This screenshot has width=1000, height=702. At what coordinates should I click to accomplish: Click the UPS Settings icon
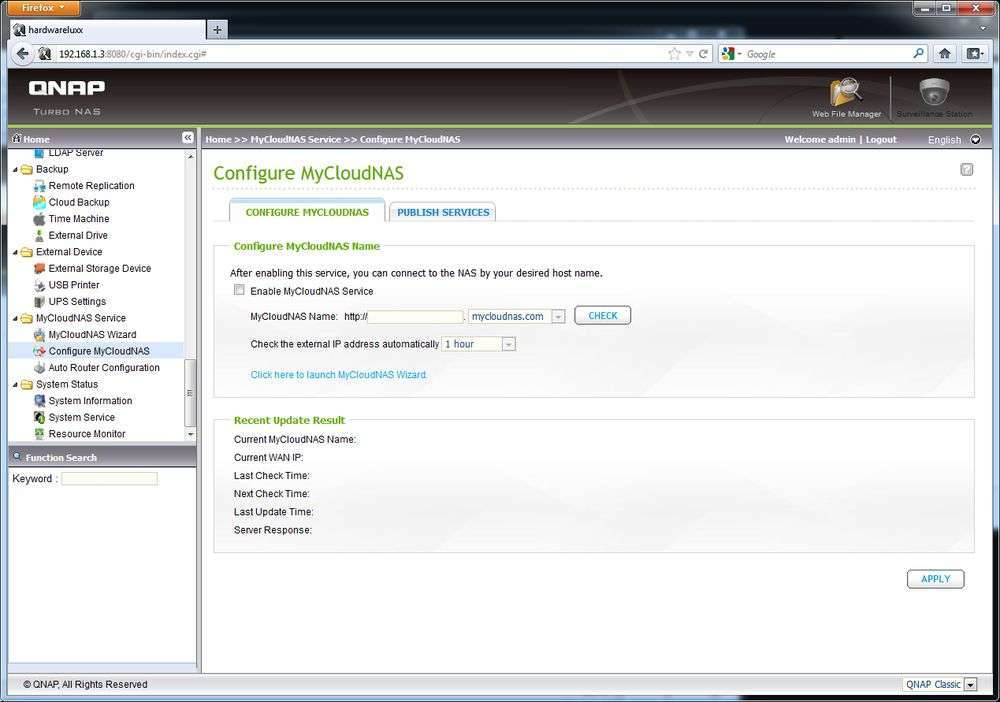point(40,302)
